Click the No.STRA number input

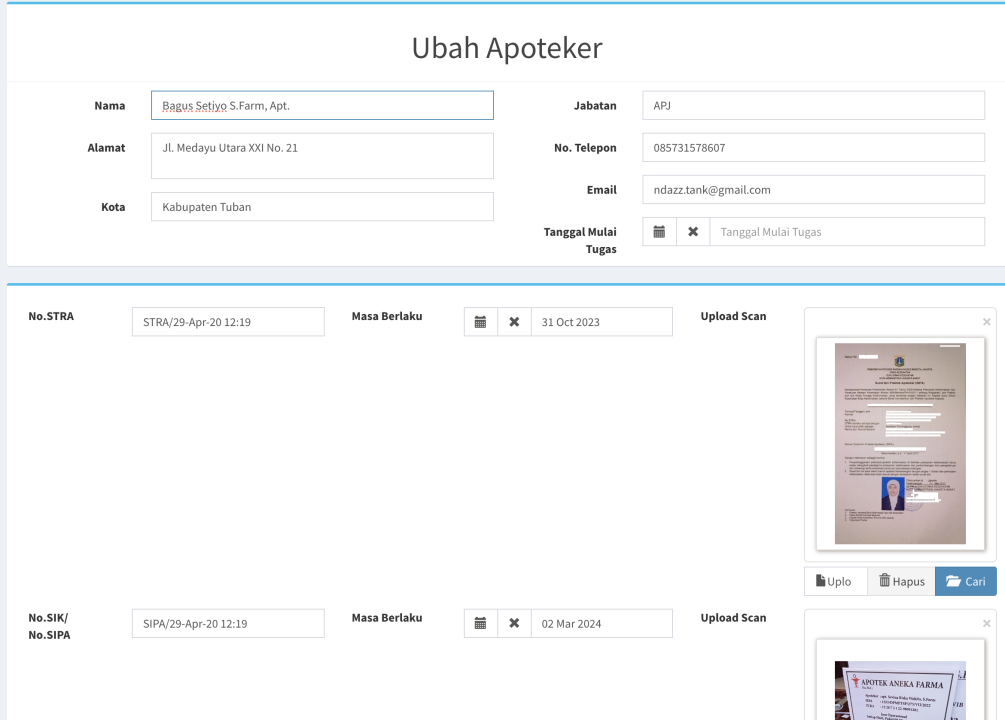[x=228, y=322]
